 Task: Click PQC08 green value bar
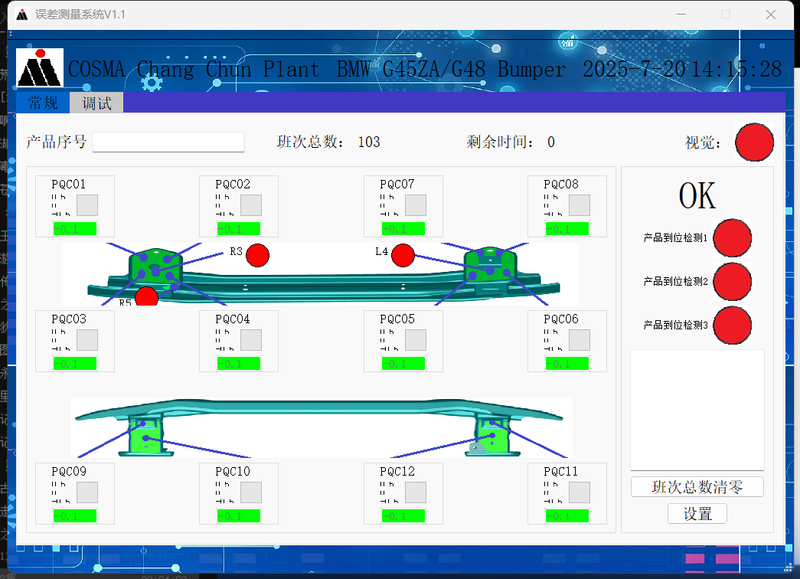567,229
